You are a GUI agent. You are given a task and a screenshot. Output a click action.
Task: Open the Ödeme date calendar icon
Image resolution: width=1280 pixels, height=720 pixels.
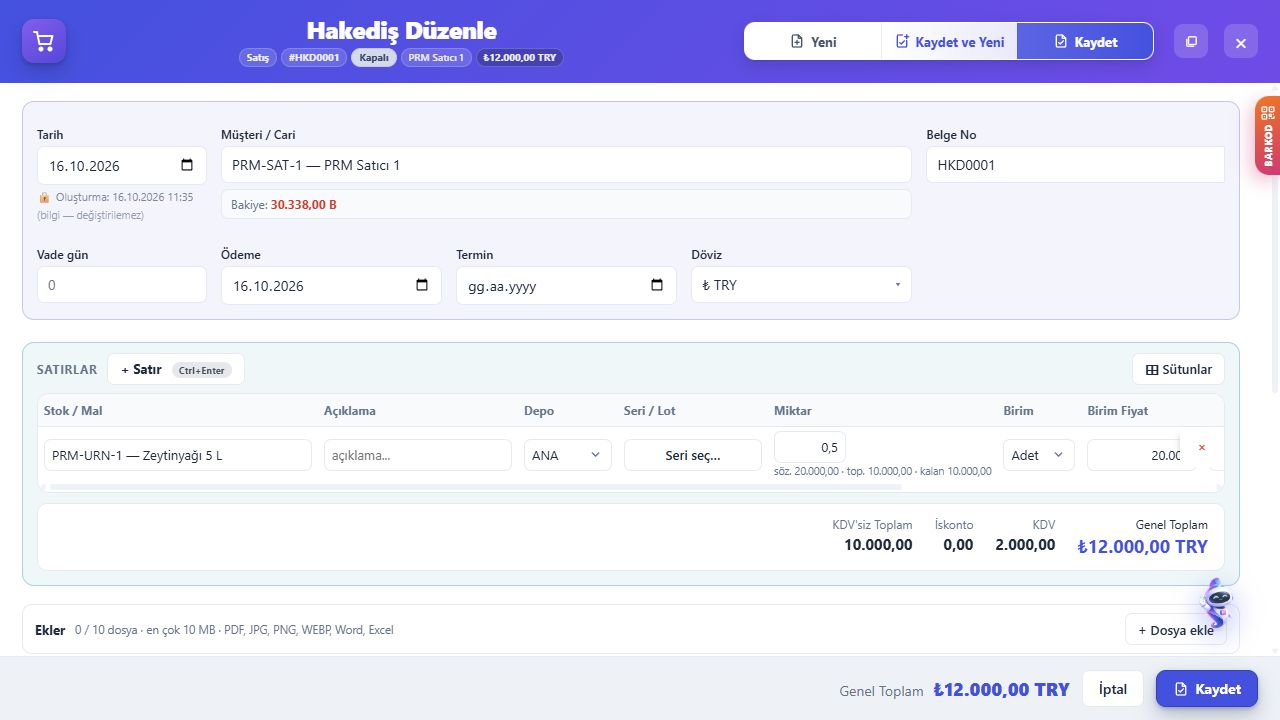pyautogui.click(x=422, y=285)
